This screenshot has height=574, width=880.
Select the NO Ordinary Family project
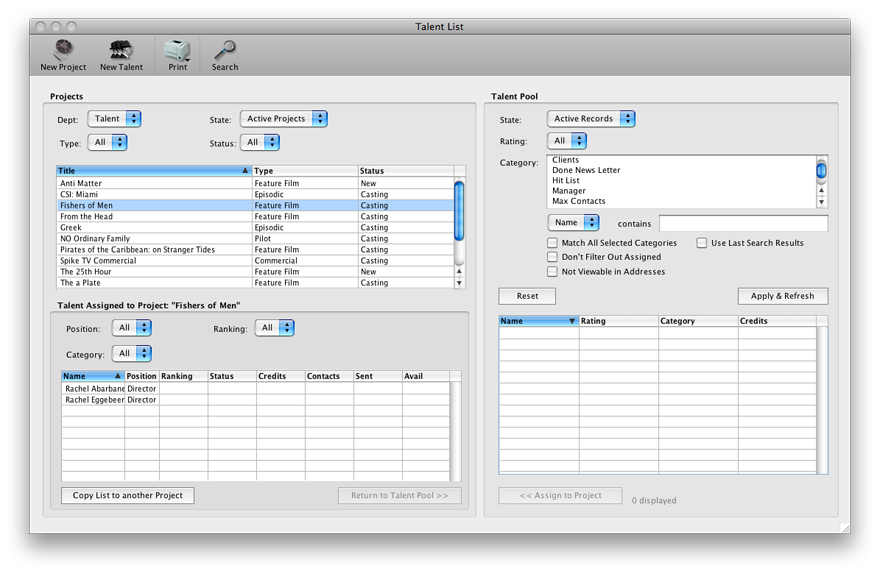[x=255, y=238]
